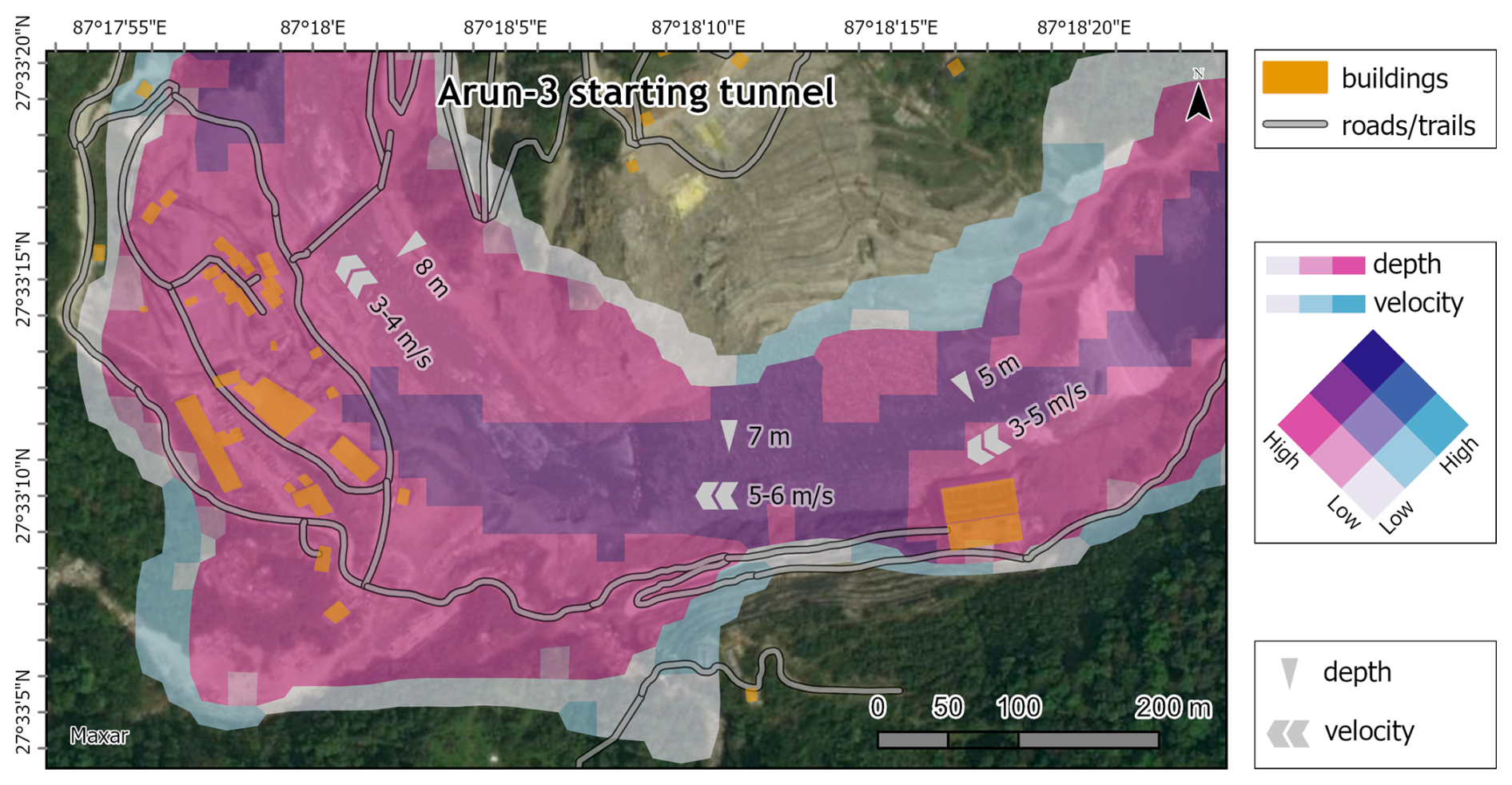Image resolution: width=1512 pixels, height=785 pixels.
Task: Click the velocity chevron symbol in legend
Action: tap(1288, 732)
